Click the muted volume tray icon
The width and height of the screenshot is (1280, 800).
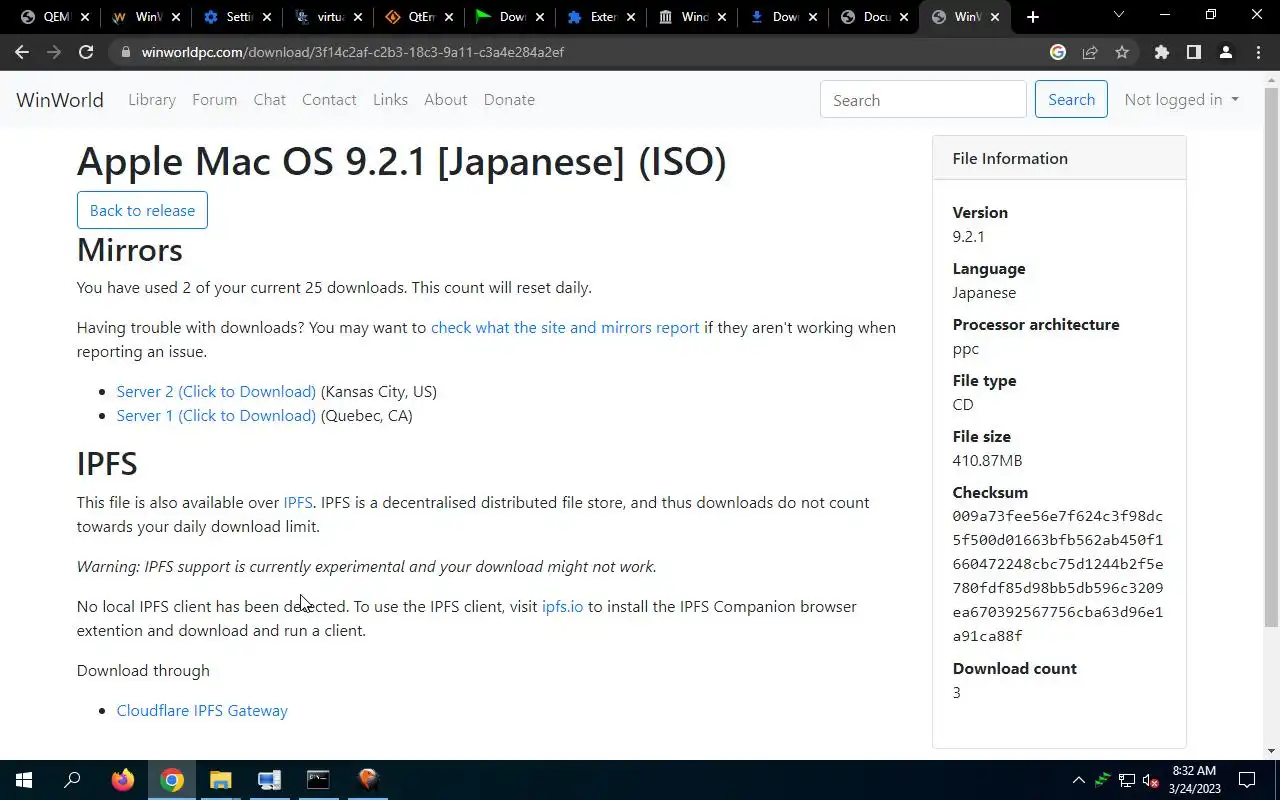[x=1150, y=780]
